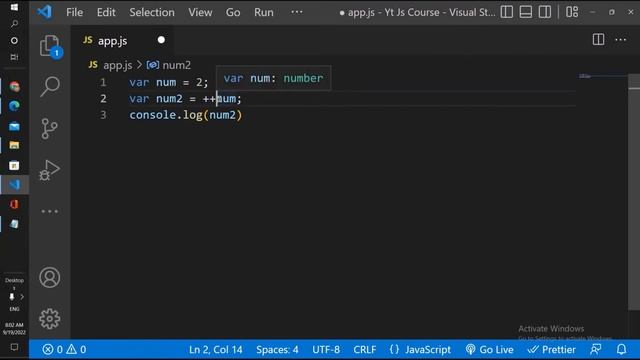The image size is (640, 360).
Task: Open the Source Control view
Action: pyautogui.click(x=50, y=129)
